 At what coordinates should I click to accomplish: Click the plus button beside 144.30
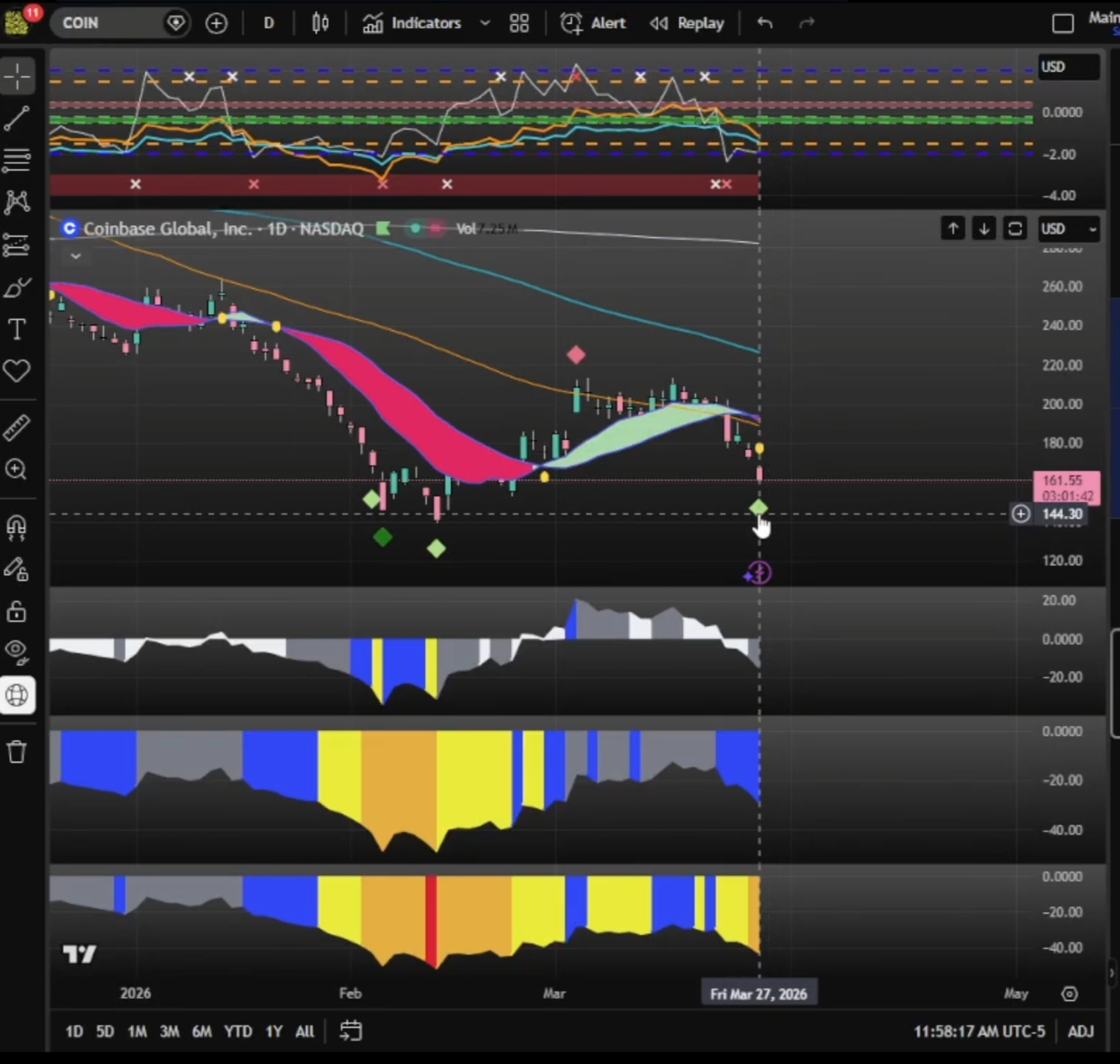(1021, 514)
